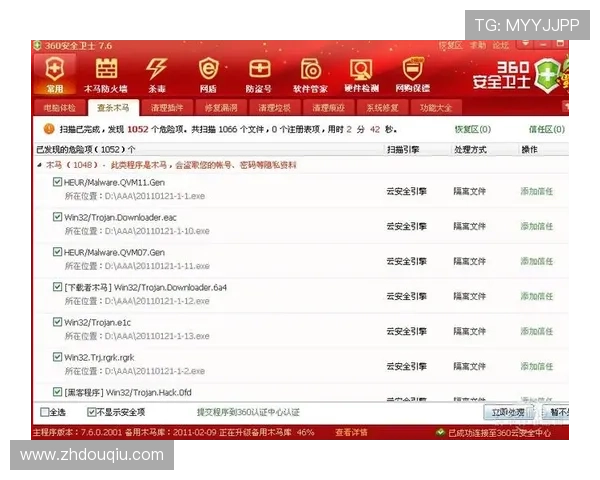Toggle the 不显示安全项 checkbox
600x480 pixels.
coord(91,412)
